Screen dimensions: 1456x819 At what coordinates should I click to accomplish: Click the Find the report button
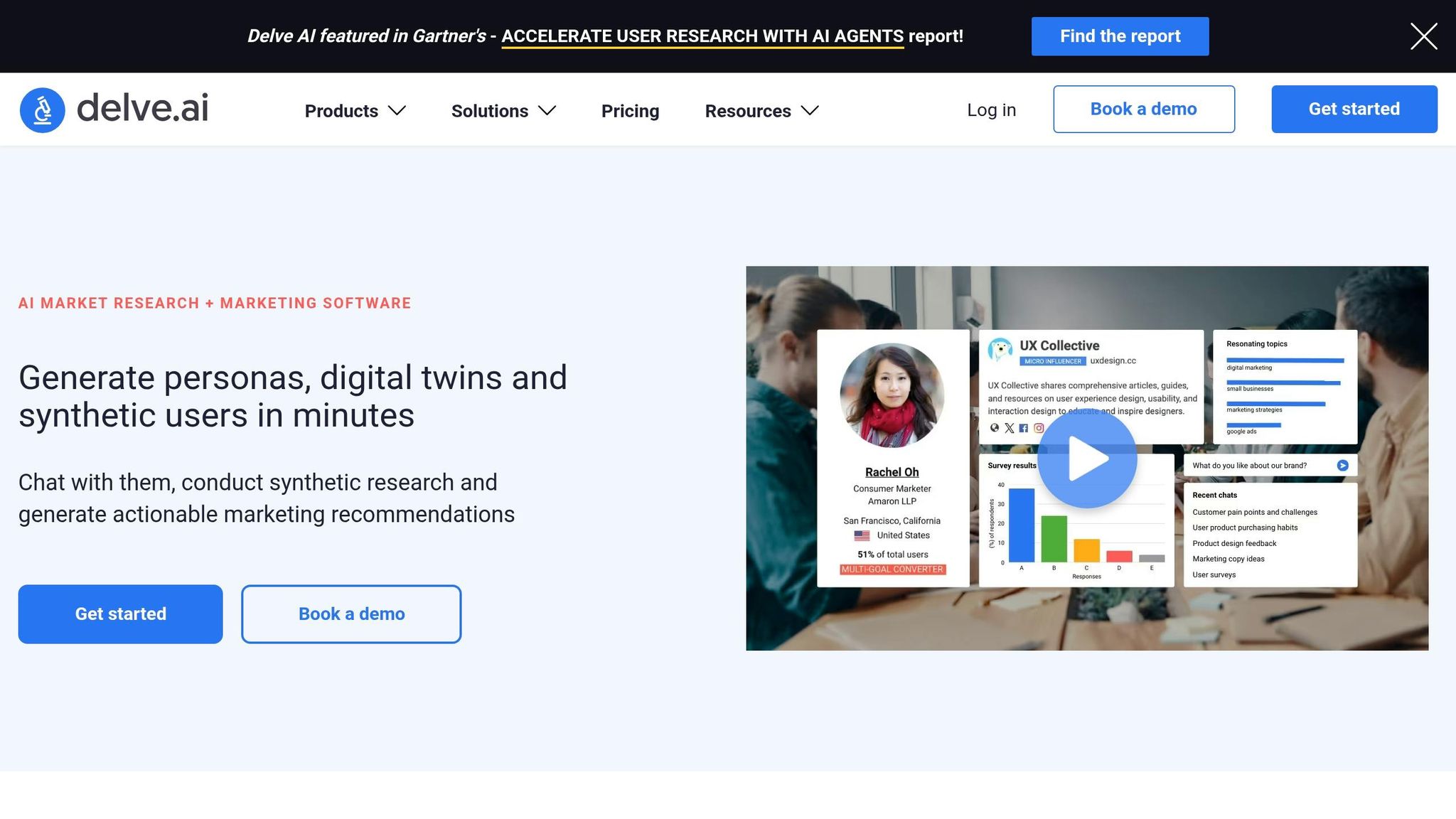(x=1120, y=36)
